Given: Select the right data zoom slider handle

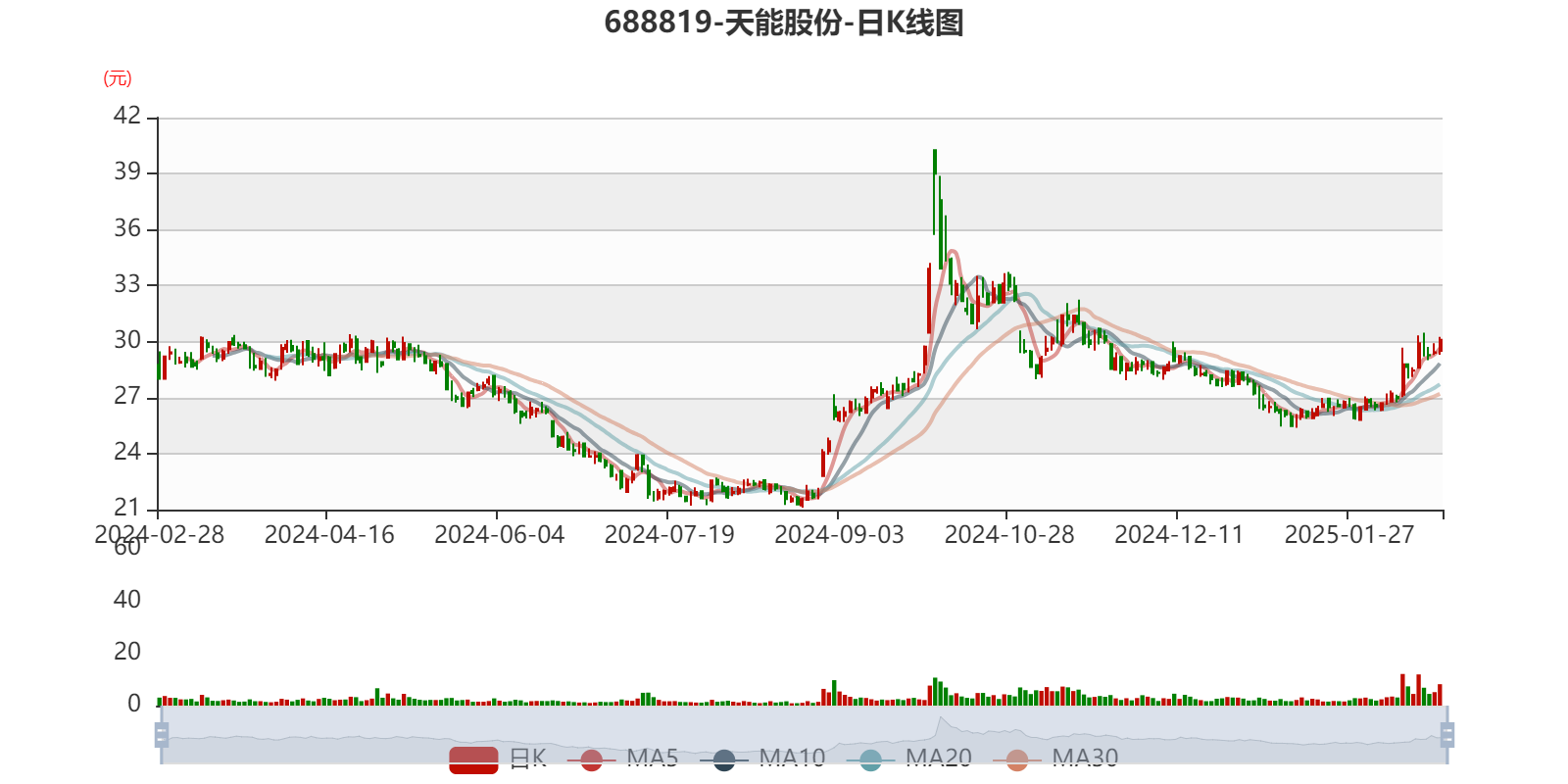Looking at the screenshot, I should (x=1447, y=735).
